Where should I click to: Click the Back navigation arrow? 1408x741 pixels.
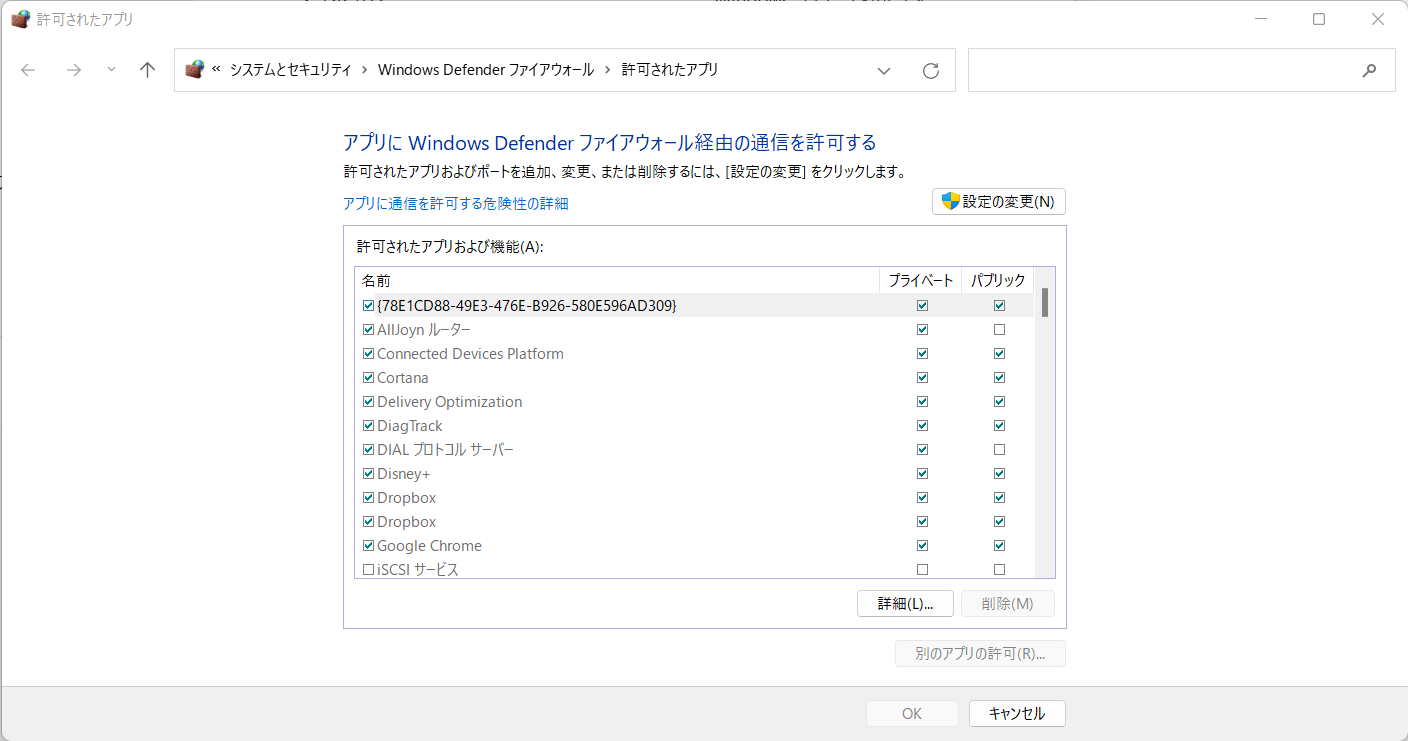tap(28, 70)
